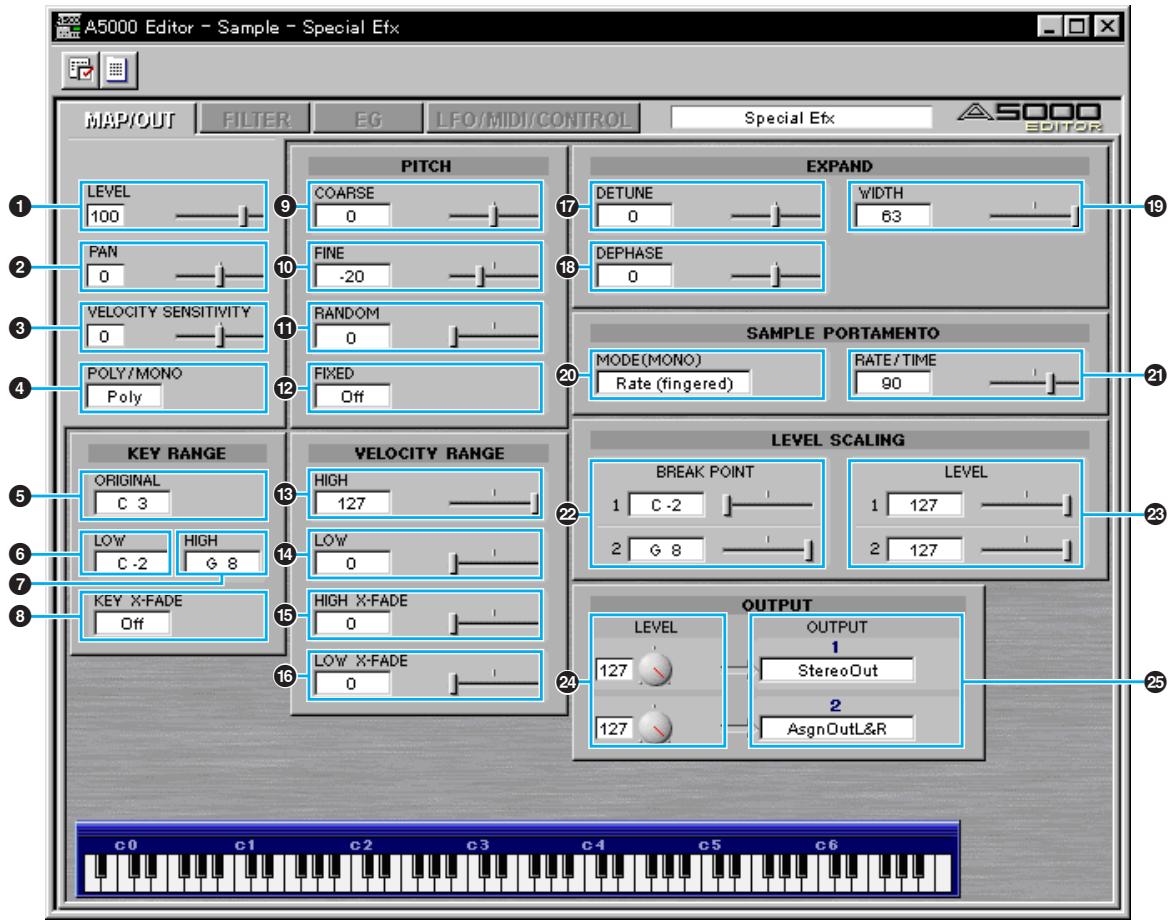Click the output 1 level value 127
This screenshot has width=1173, height=924.
(613, 670)
